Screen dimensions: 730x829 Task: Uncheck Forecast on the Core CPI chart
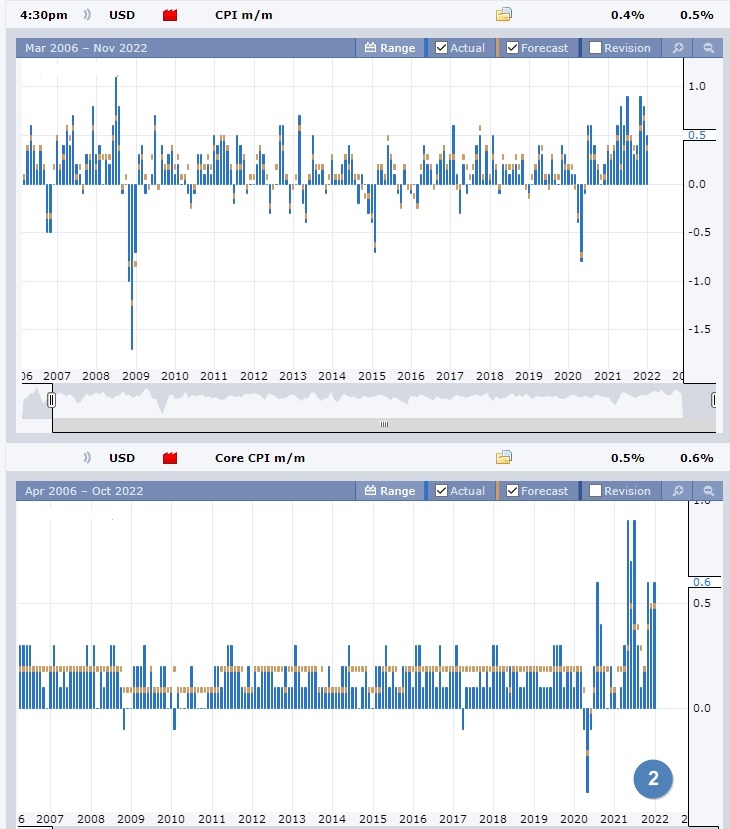click(x=513, y=491)
